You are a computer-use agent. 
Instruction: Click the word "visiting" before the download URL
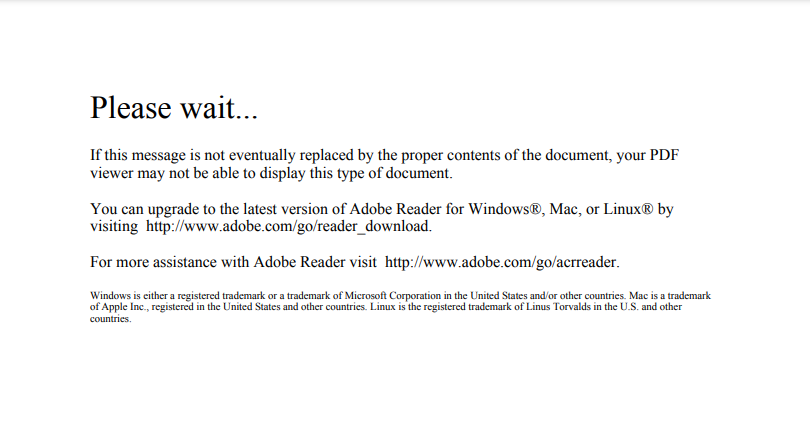pos(114,226)
